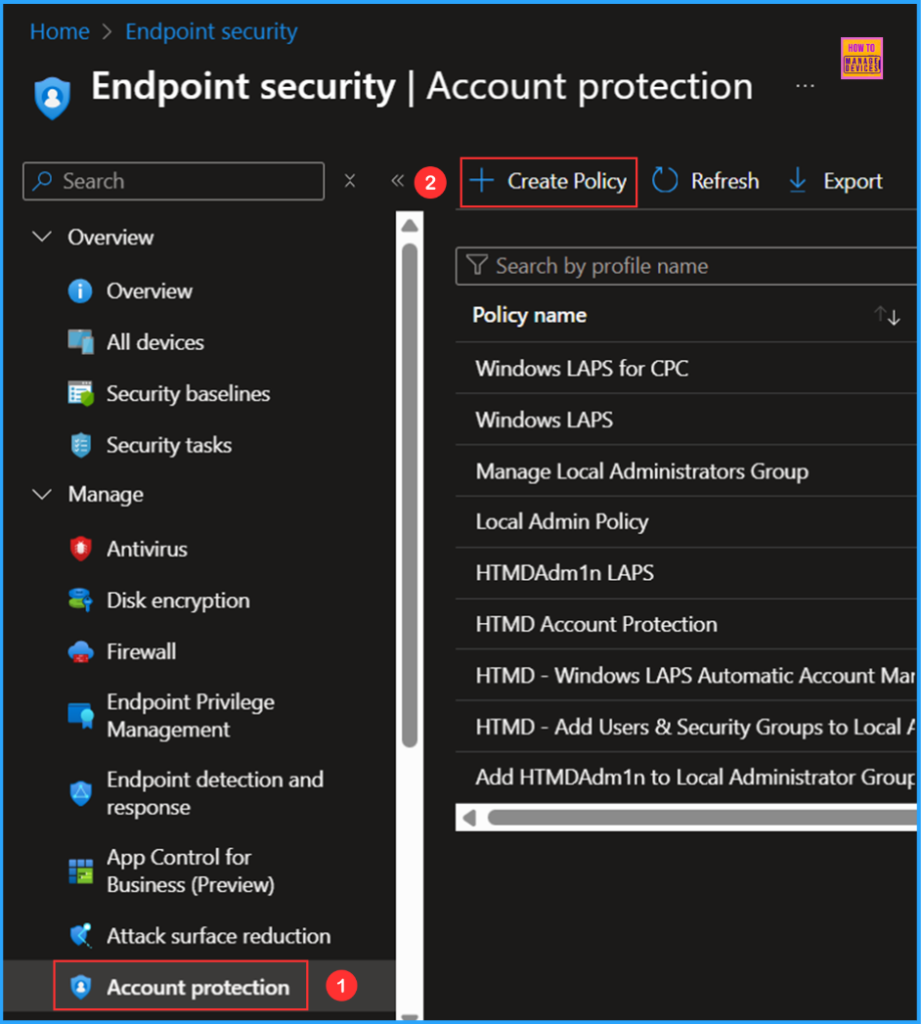The width and height of the screenshot is (921, 1024).
Task: Select the Overview menu item
Action: (x=150, y=291)
